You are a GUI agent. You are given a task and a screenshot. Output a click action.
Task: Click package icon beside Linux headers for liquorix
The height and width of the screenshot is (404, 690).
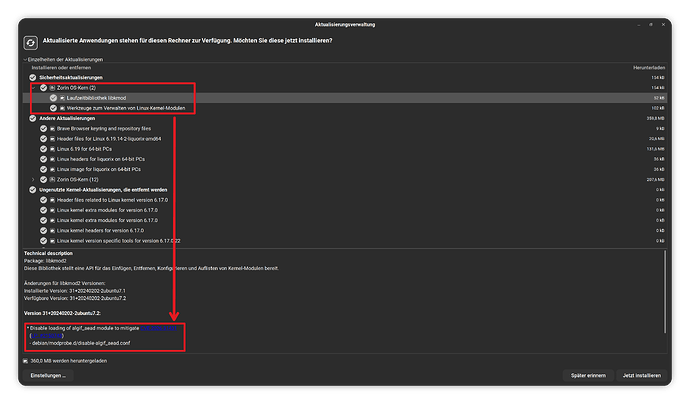tap(52, 159)
